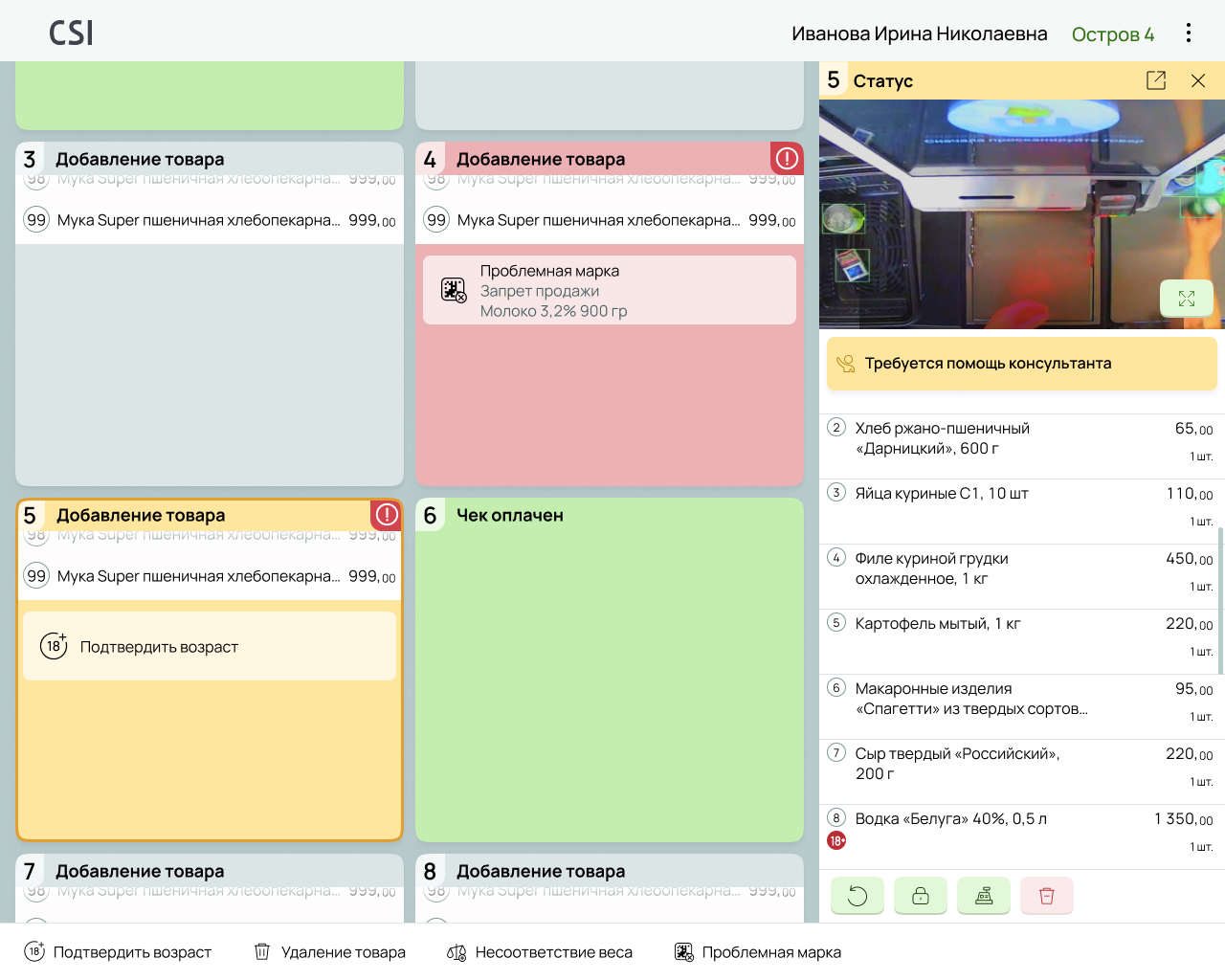Click the consultant help icon in yellow banner

tap(846, 364)
